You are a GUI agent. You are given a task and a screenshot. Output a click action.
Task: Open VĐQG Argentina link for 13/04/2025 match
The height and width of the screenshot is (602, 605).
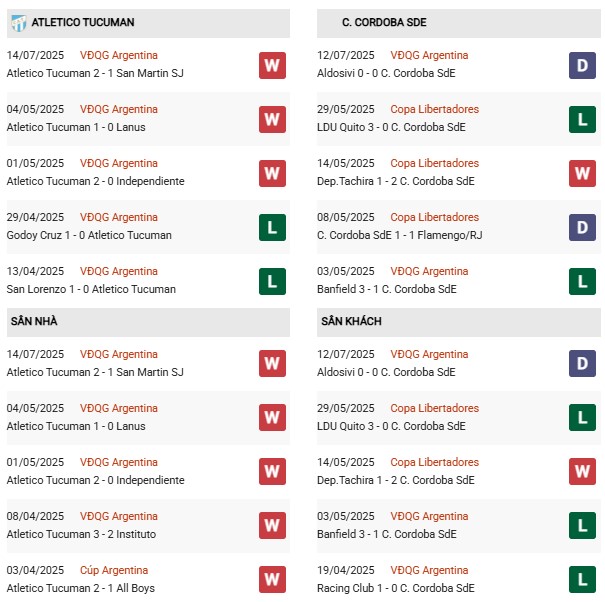pos(119,271)
